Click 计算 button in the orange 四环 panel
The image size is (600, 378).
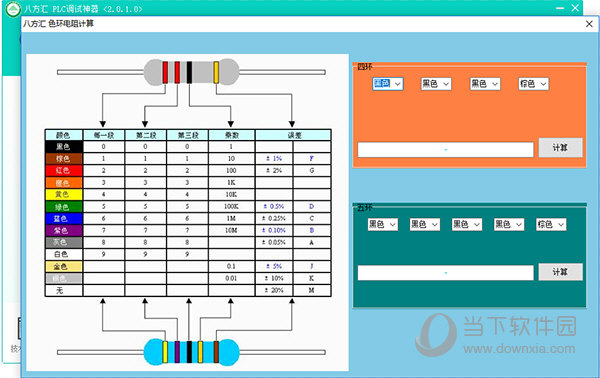click(561, 148)
